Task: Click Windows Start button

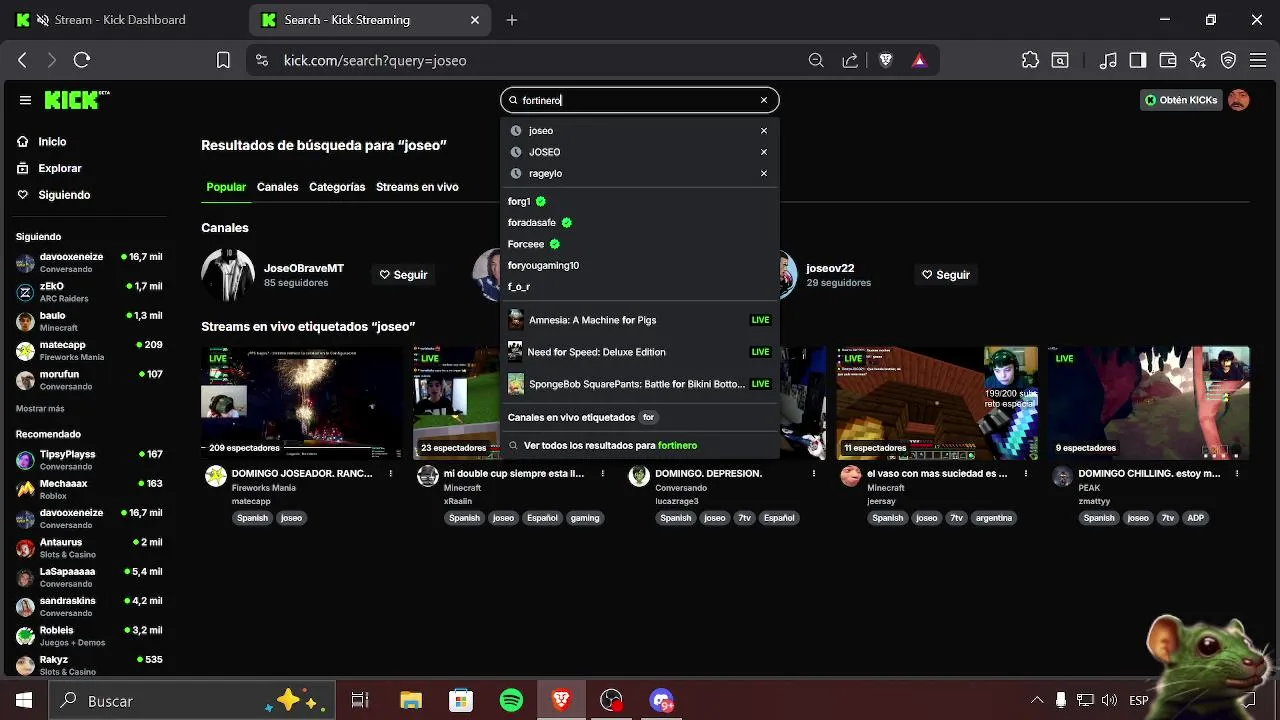Action: (24, 701)
